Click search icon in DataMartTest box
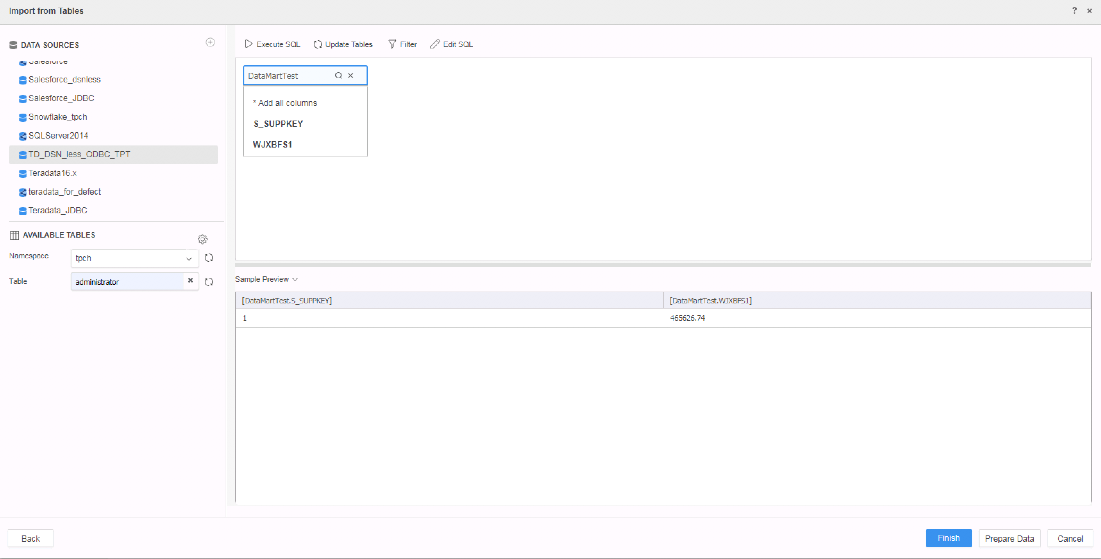Image resolution: width=1101 pixels, height=559 pixels. [x=339, y=76]
